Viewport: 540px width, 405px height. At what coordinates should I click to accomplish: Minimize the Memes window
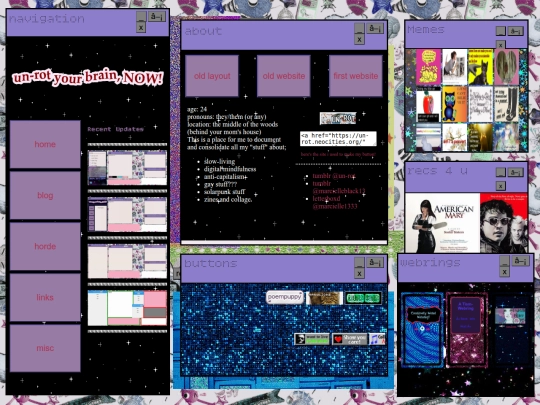[x=501, y=31]
